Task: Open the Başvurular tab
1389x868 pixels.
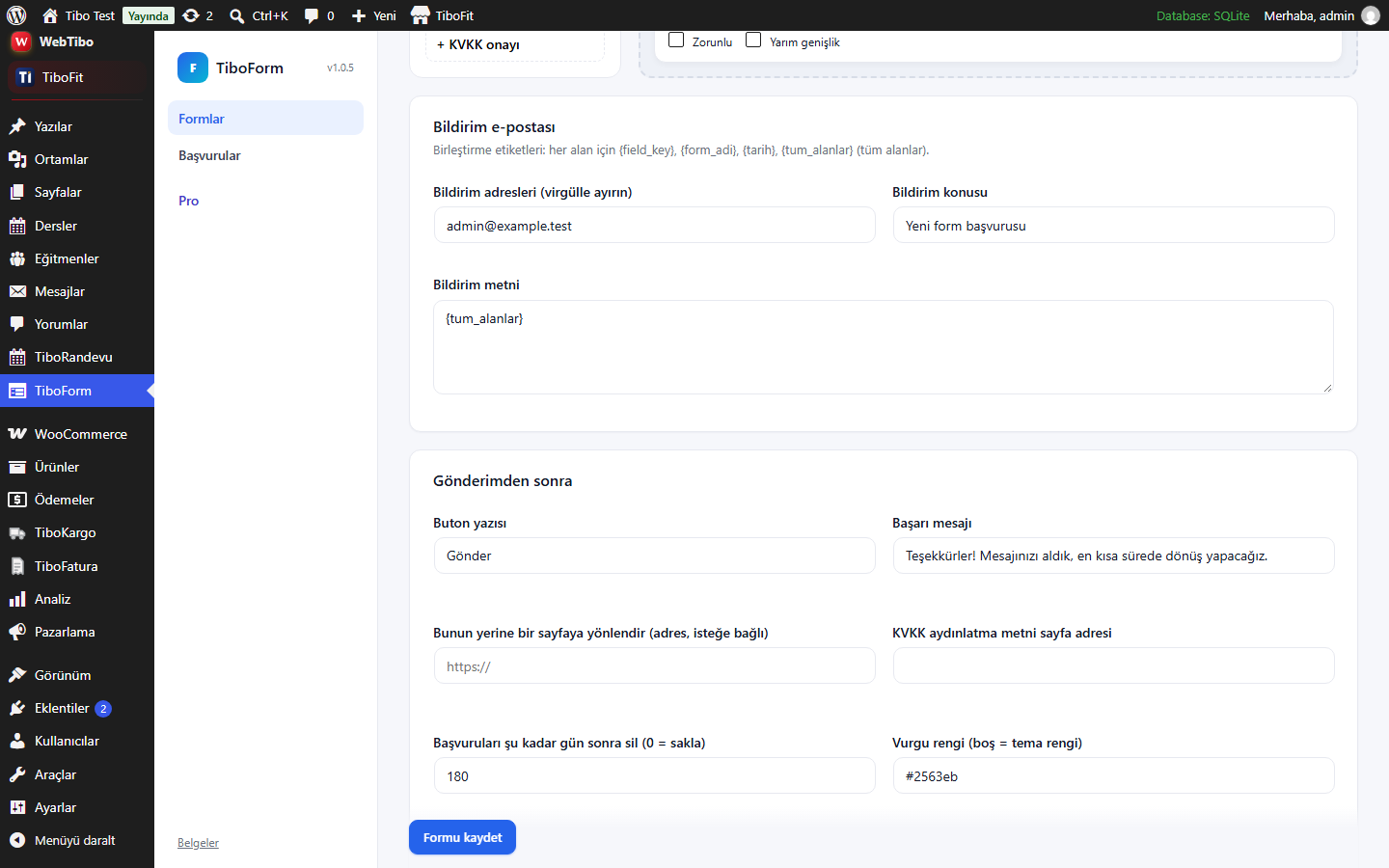Action: tap(265, 155)
